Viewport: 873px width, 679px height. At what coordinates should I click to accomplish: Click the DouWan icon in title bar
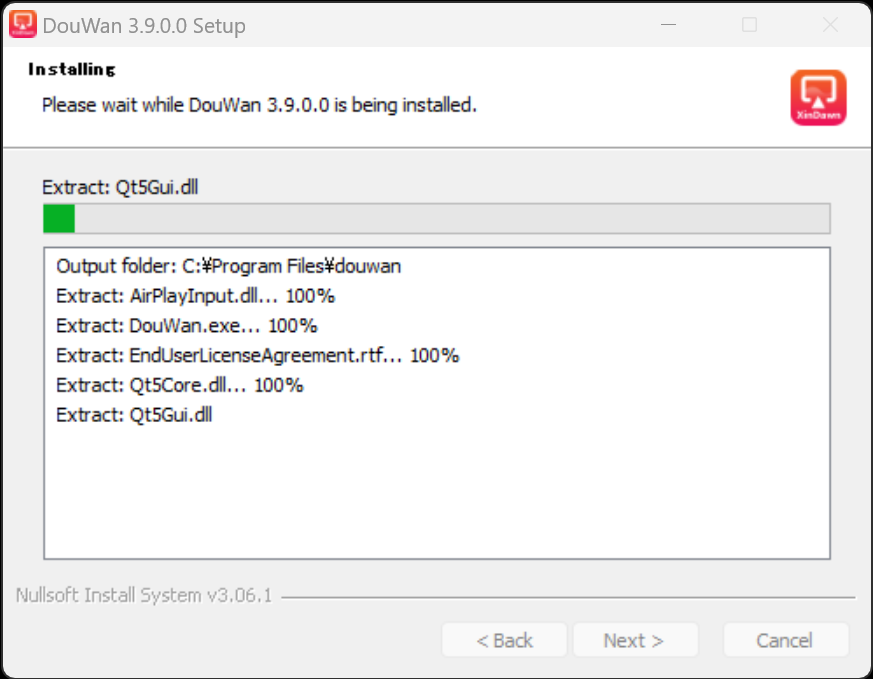tap(23, 25)
